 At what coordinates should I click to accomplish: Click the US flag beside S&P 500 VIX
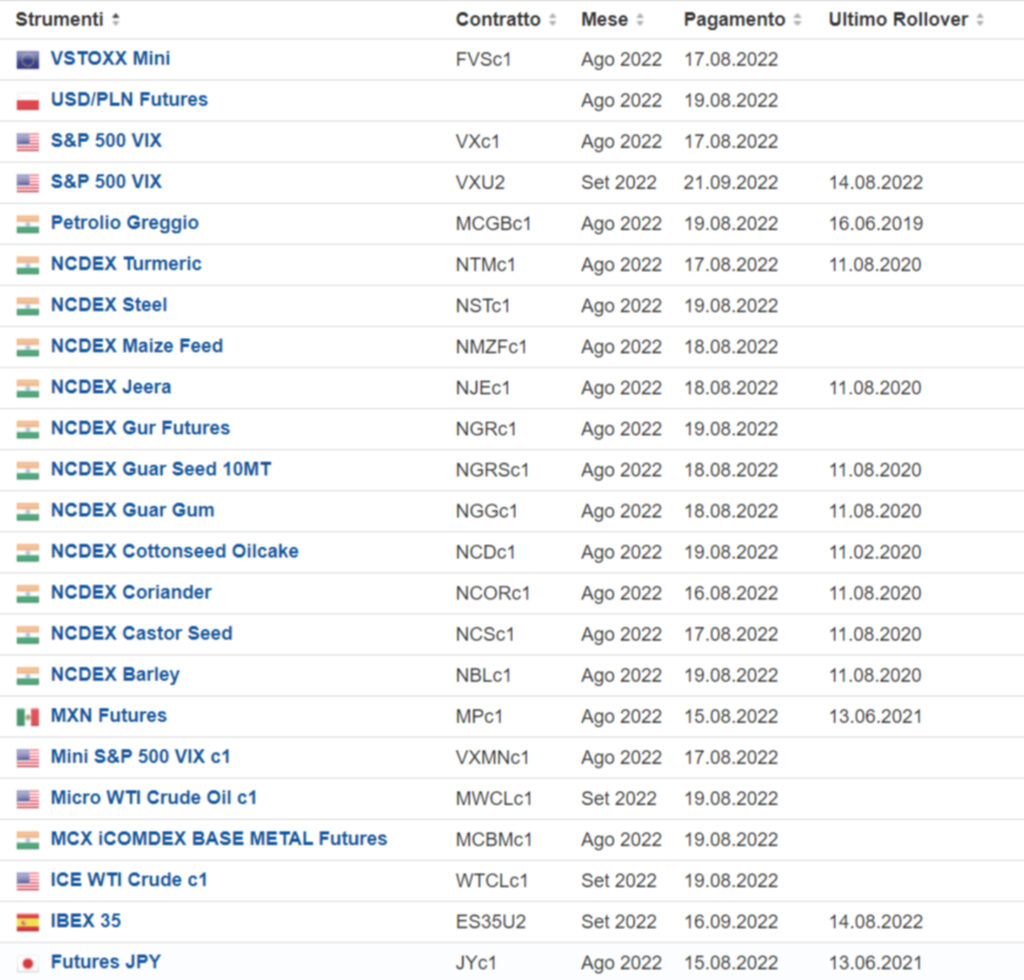click(28, 141)
